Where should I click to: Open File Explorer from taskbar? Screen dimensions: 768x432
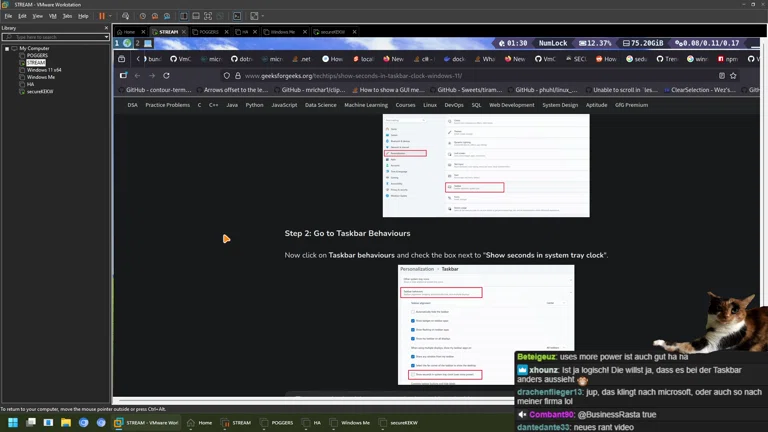point(66,423)
